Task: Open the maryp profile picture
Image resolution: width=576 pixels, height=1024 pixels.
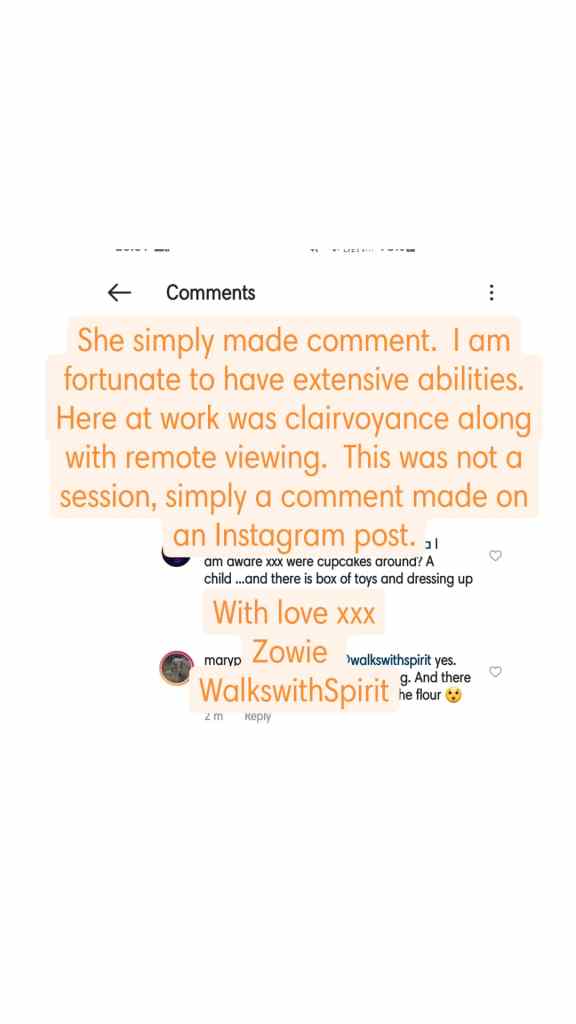Action: (176, 667)
